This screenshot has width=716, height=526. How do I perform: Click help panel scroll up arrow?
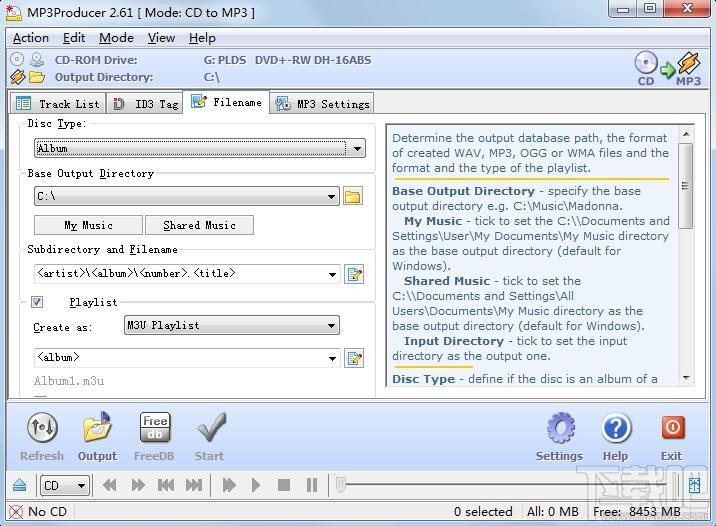coord(685,134)
